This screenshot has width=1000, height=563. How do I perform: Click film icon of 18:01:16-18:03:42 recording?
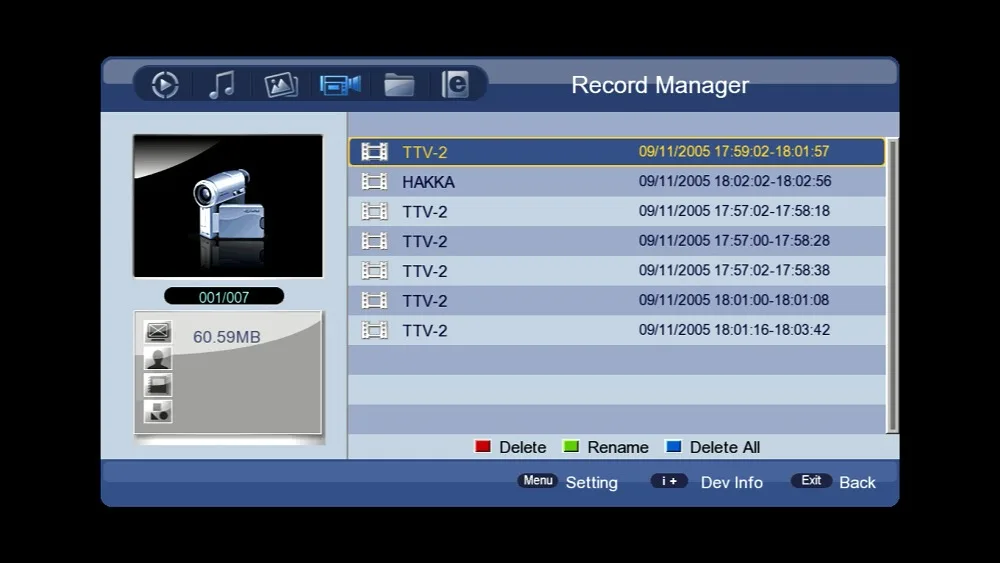(x=374, y=330)
